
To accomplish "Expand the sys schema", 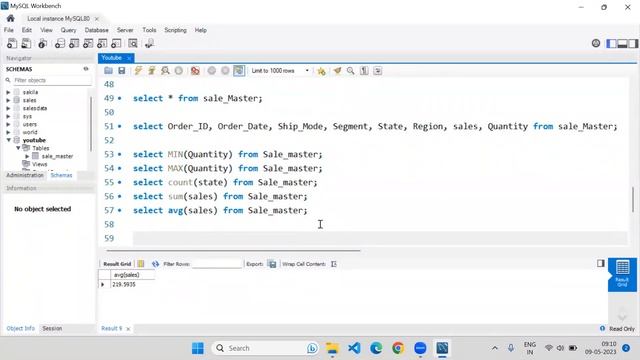I will 8,116.
